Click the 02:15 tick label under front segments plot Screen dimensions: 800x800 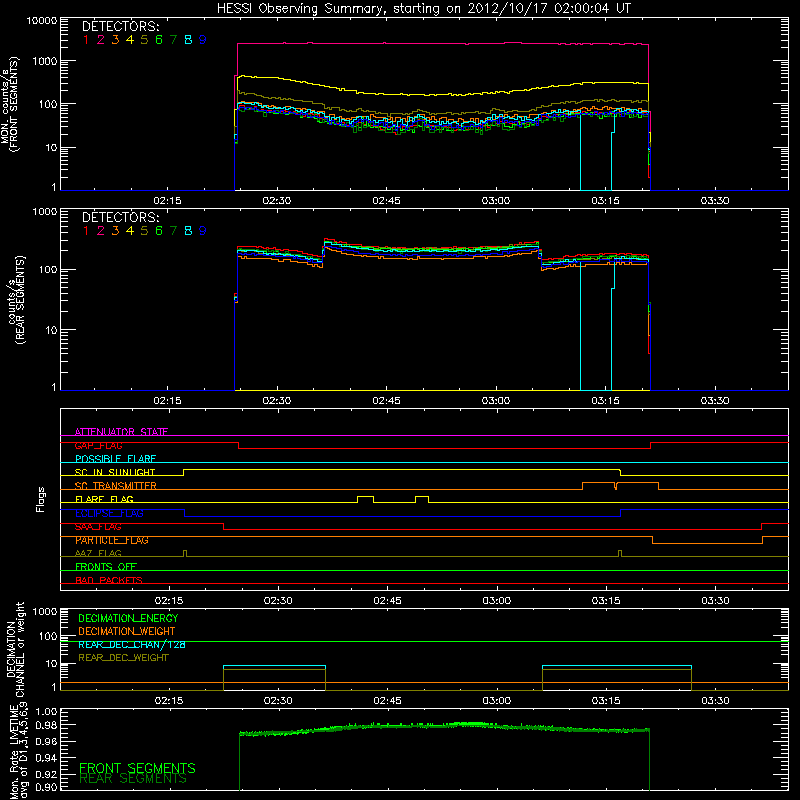coord(167,201)
